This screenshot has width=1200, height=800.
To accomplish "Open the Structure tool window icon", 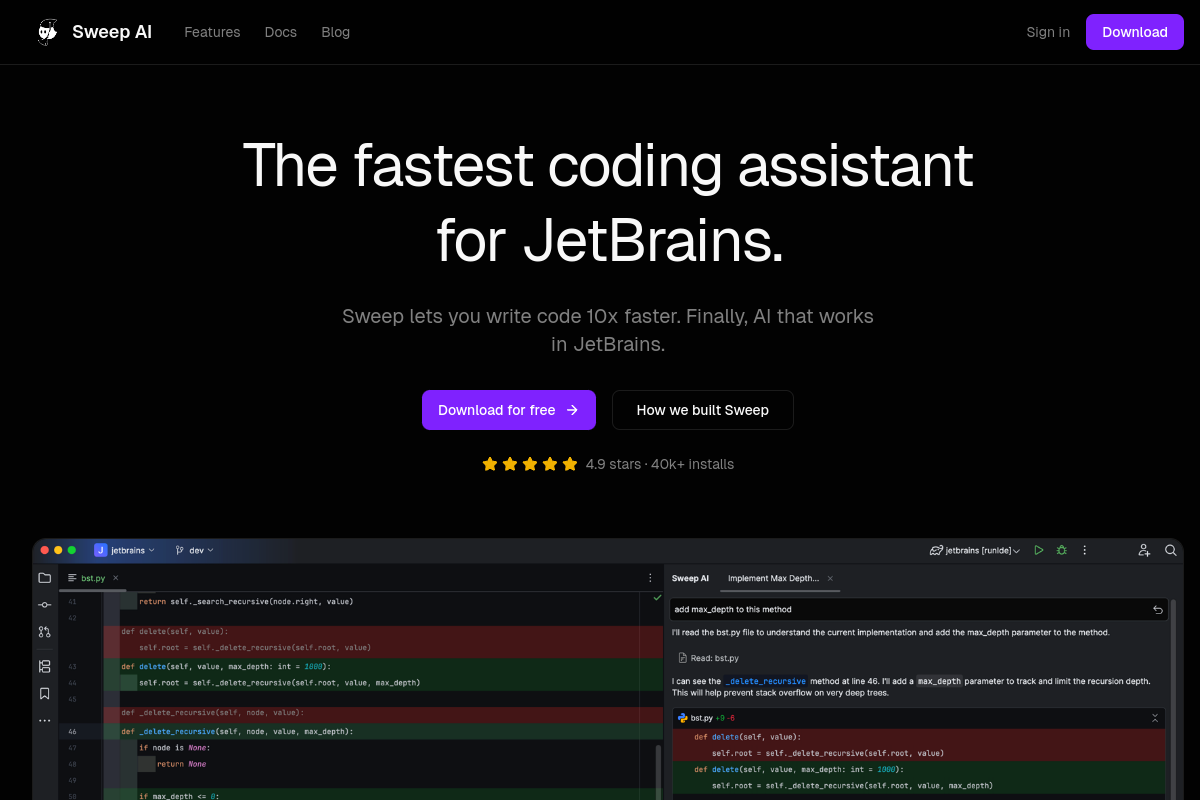I will pyautogui.click(x=44, y=666).
